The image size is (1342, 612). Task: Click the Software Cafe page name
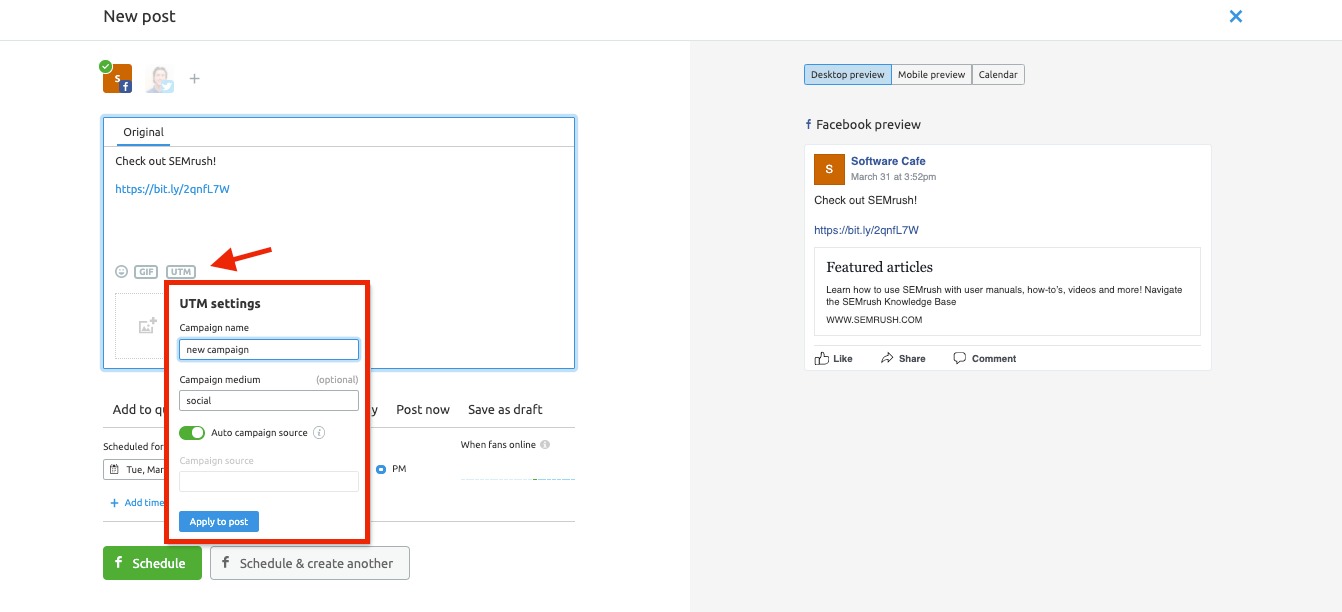coord(888,161)
